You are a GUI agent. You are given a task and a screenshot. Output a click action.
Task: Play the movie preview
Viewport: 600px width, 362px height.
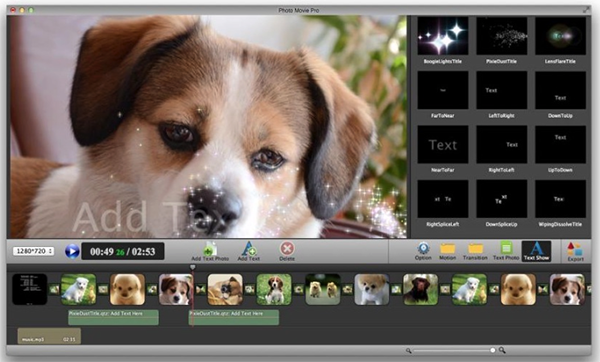pyautogui.click(x=72, y=251)
